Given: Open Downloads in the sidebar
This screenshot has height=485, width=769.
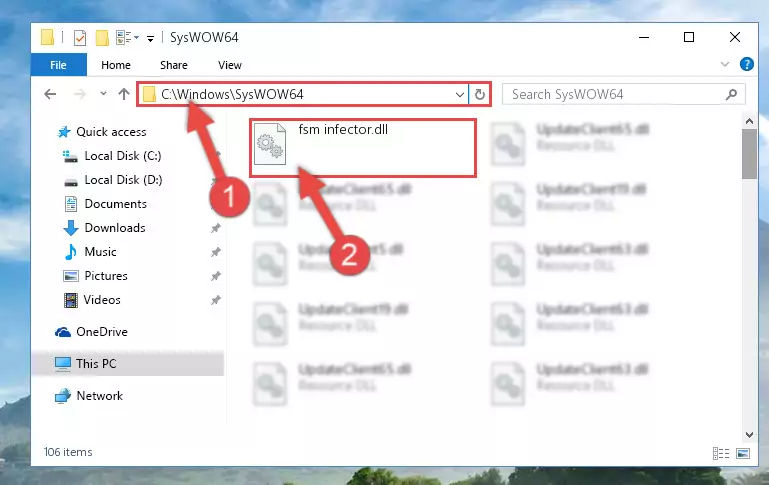Looking at the screenshot, I should coord(104,228).
